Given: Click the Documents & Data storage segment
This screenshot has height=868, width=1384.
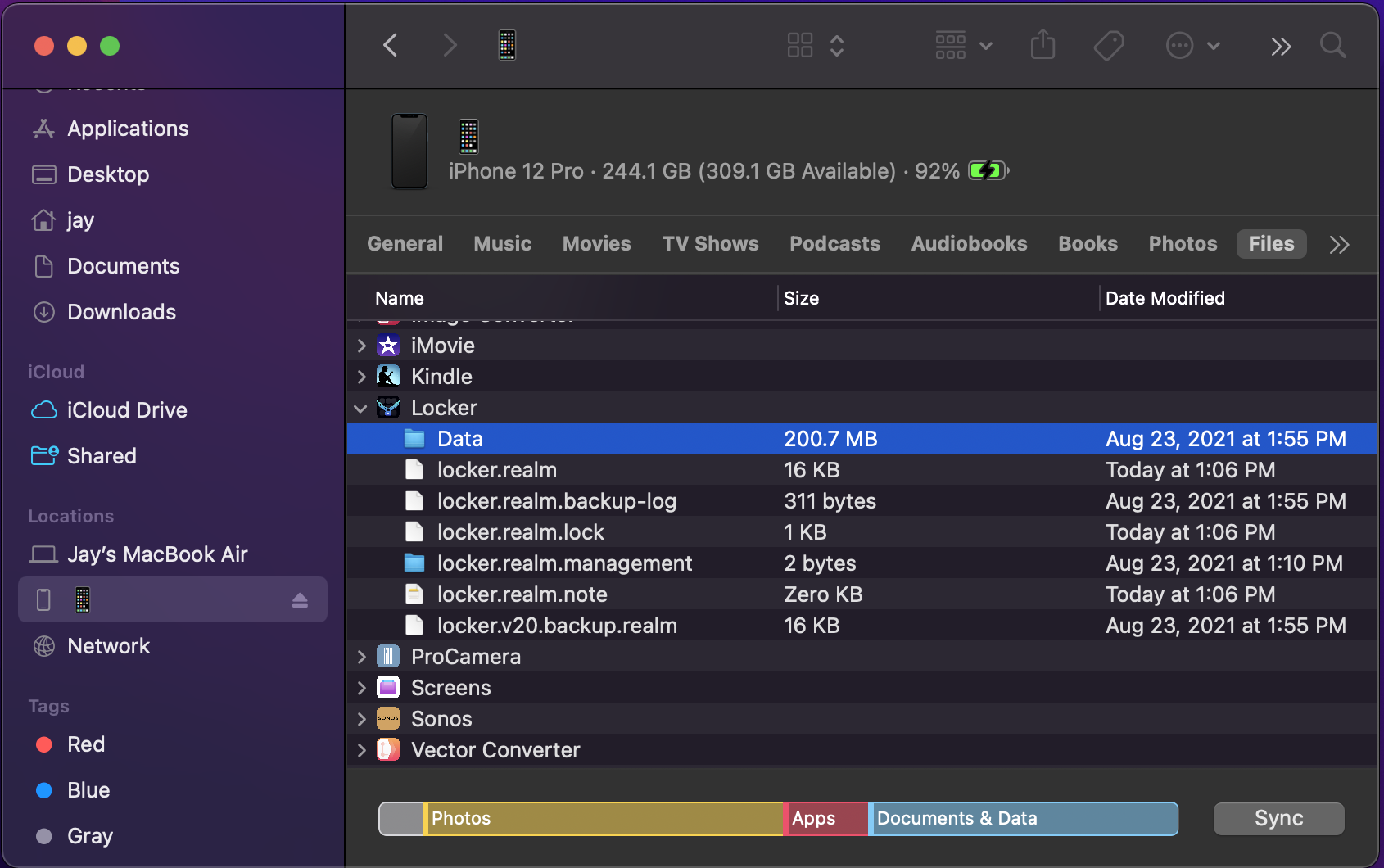Looking at the screenshot, I should point(1024,819).
